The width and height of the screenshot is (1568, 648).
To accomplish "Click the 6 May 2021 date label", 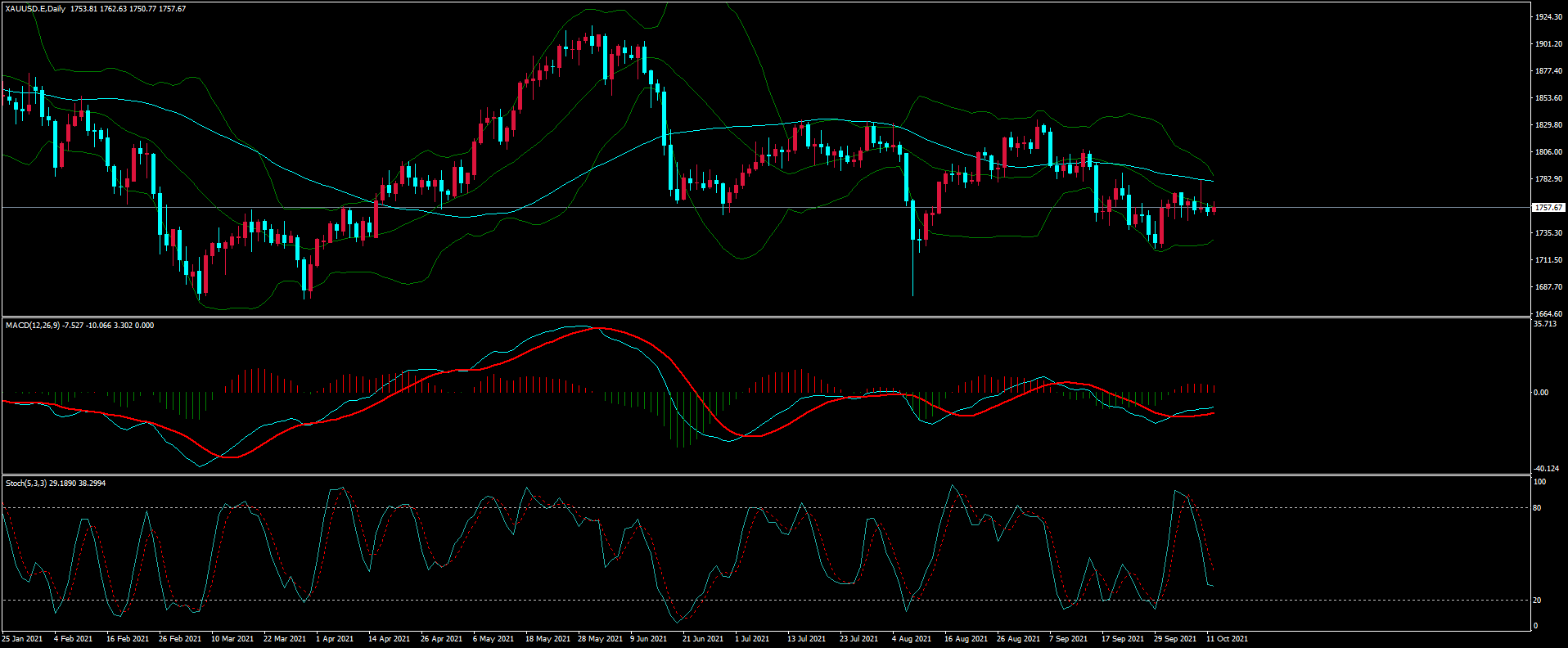I will click(493, 639).
